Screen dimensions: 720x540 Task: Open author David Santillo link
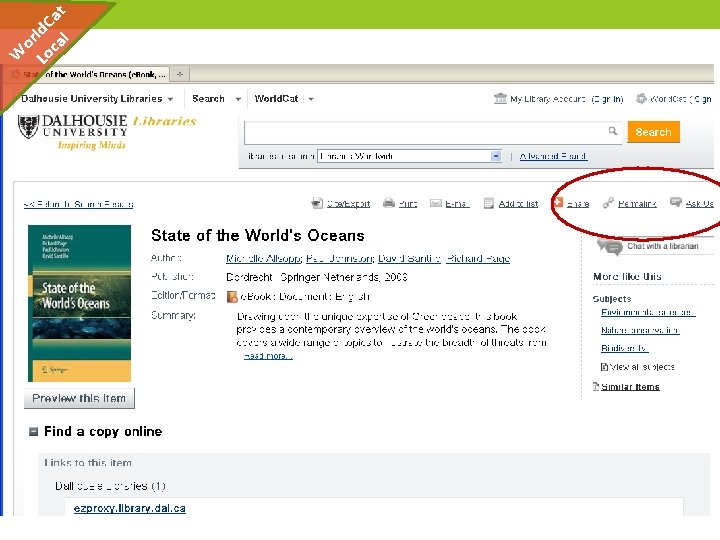[x=410, y=259]
